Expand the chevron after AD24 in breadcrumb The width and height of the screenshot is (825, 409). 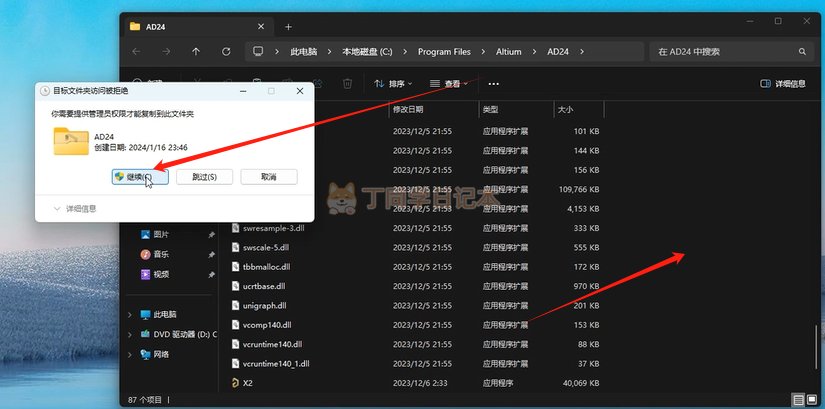582,52
